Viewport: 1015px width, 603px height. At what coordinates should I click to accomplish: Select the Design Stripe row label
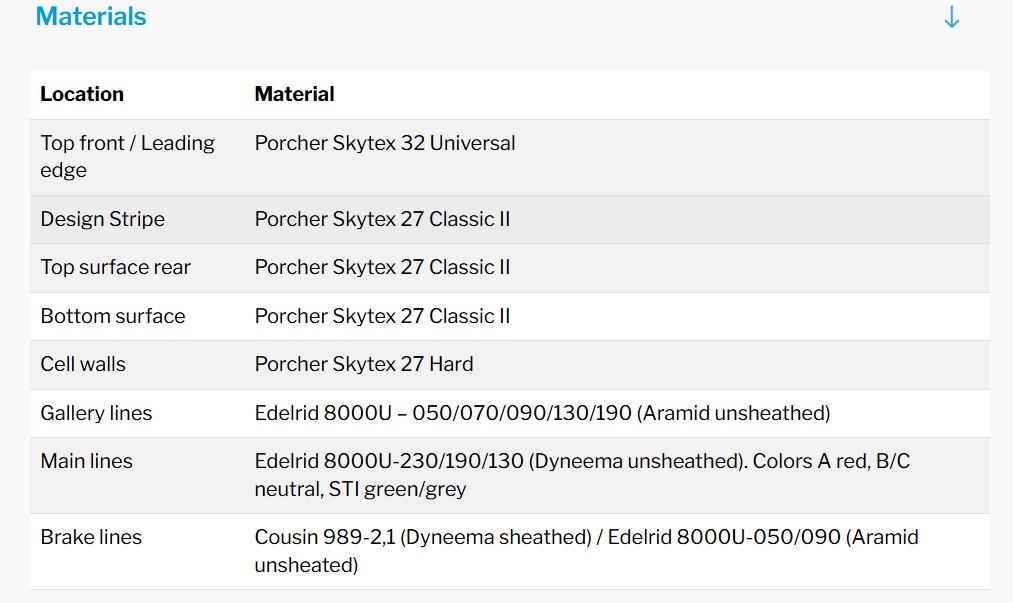(102, 219)
